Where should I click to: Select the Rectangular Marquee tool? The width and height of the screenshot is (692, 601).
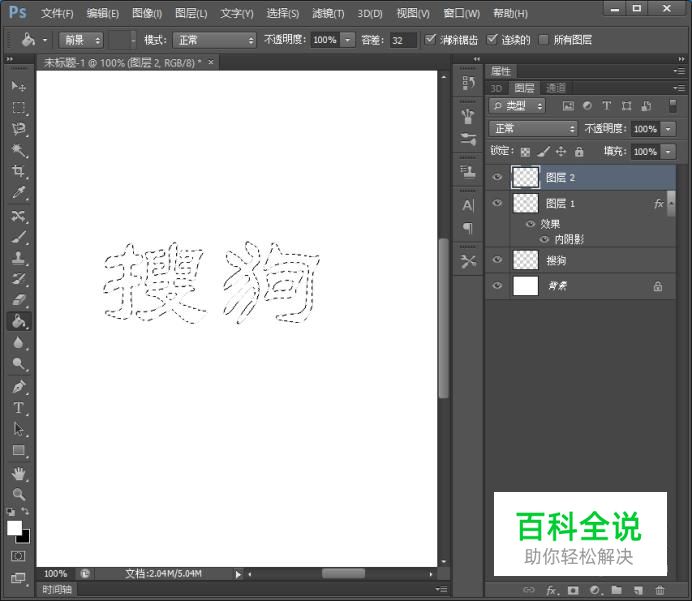tap(18, 107)
